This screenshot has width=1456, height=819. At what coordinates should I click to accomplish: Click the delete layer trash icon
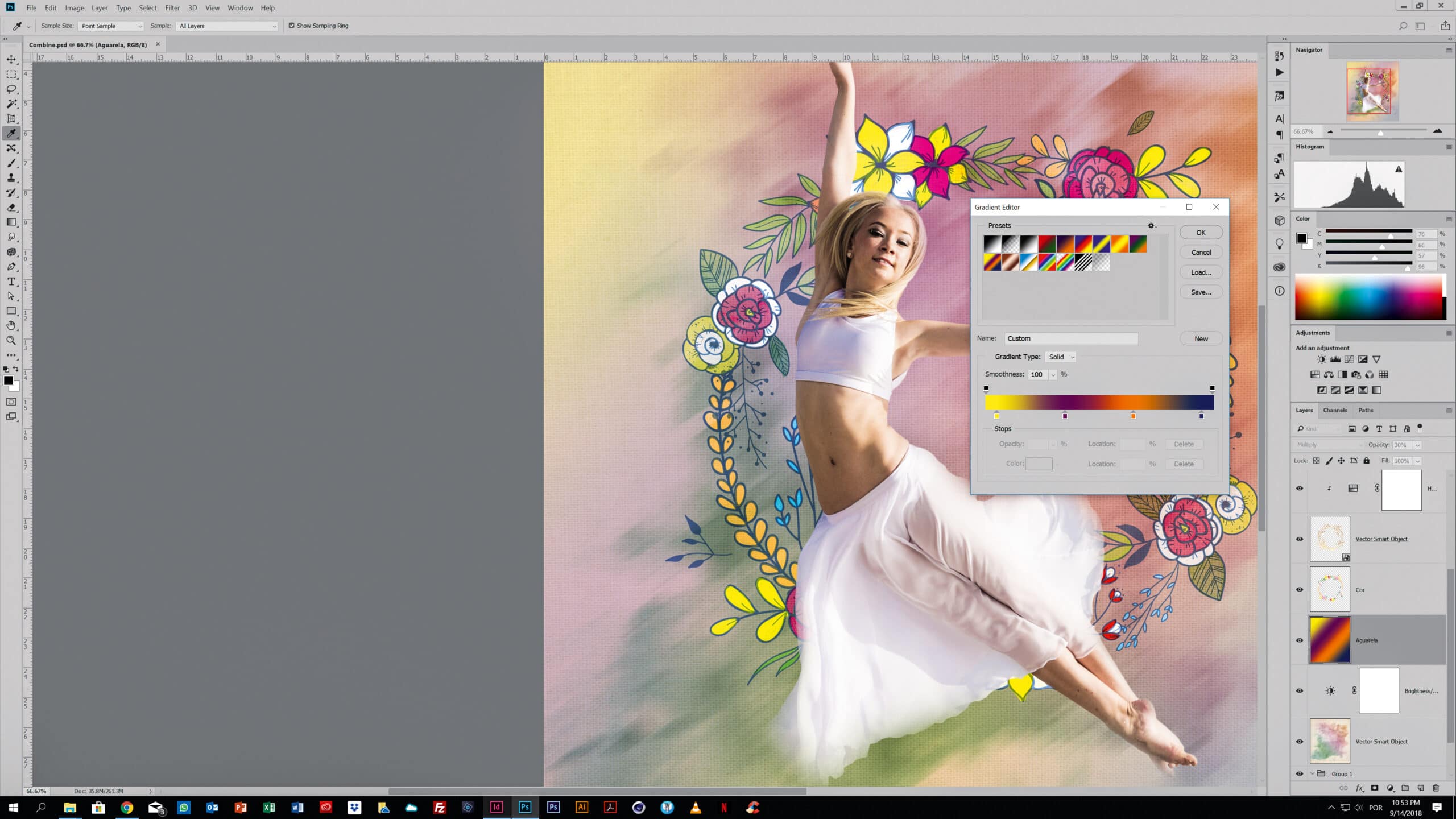[1436, 788]
